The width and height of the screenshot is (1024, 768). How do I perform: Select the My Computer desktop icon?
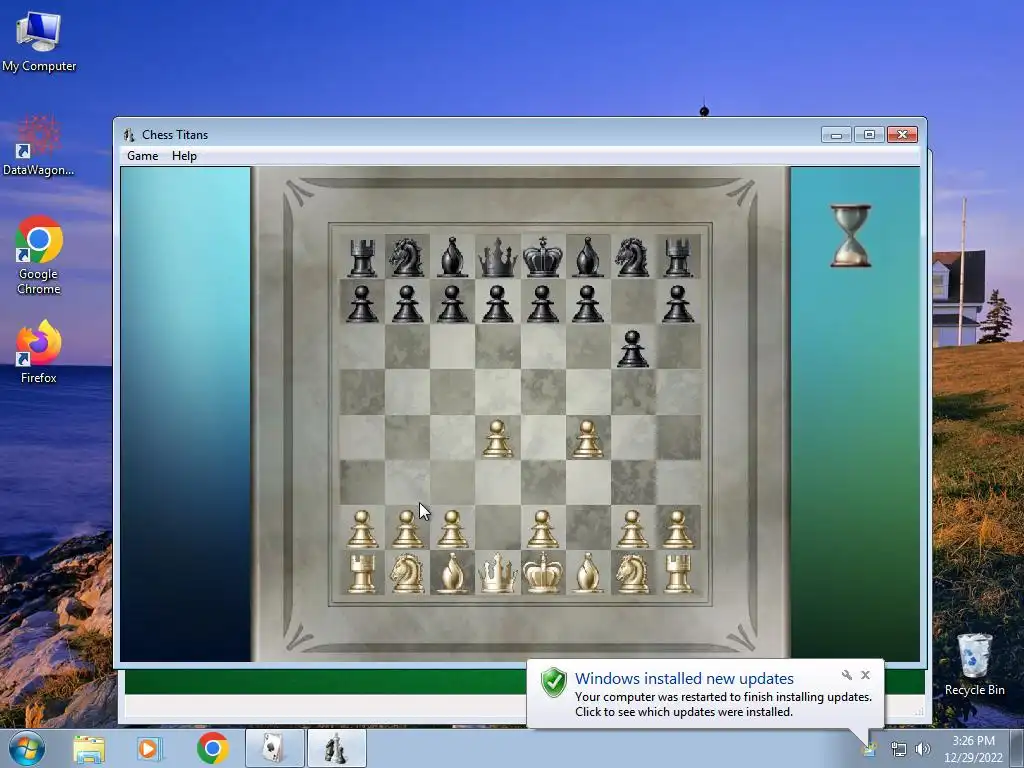[x=39, y=41]
